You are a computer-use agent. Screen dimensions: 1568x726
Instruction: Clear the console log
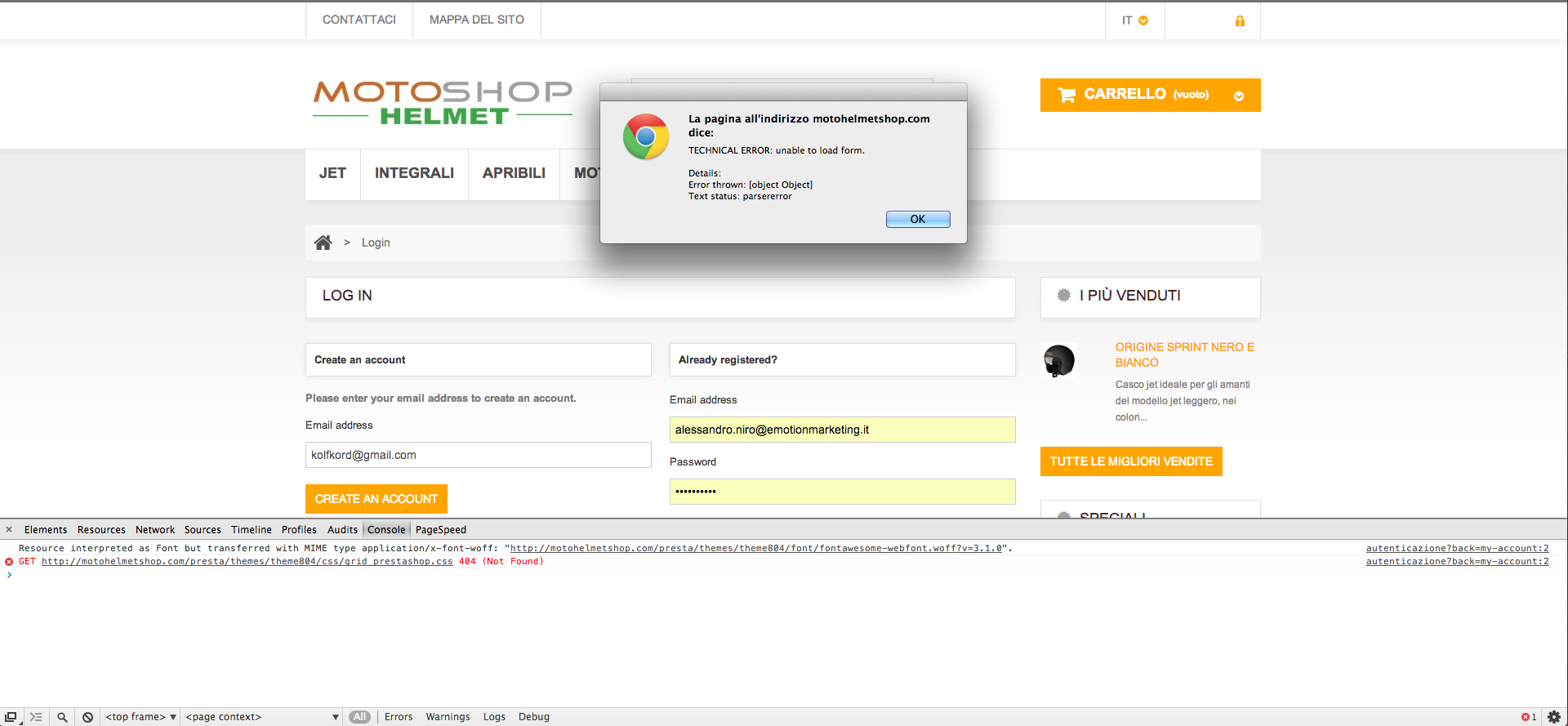click(x=87, y=717)
